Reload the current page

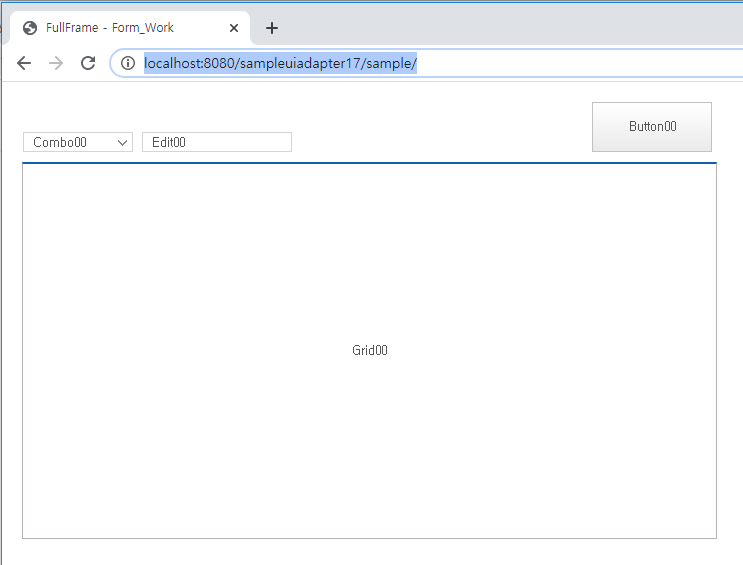pyautogui.click(x=88, y=63)
